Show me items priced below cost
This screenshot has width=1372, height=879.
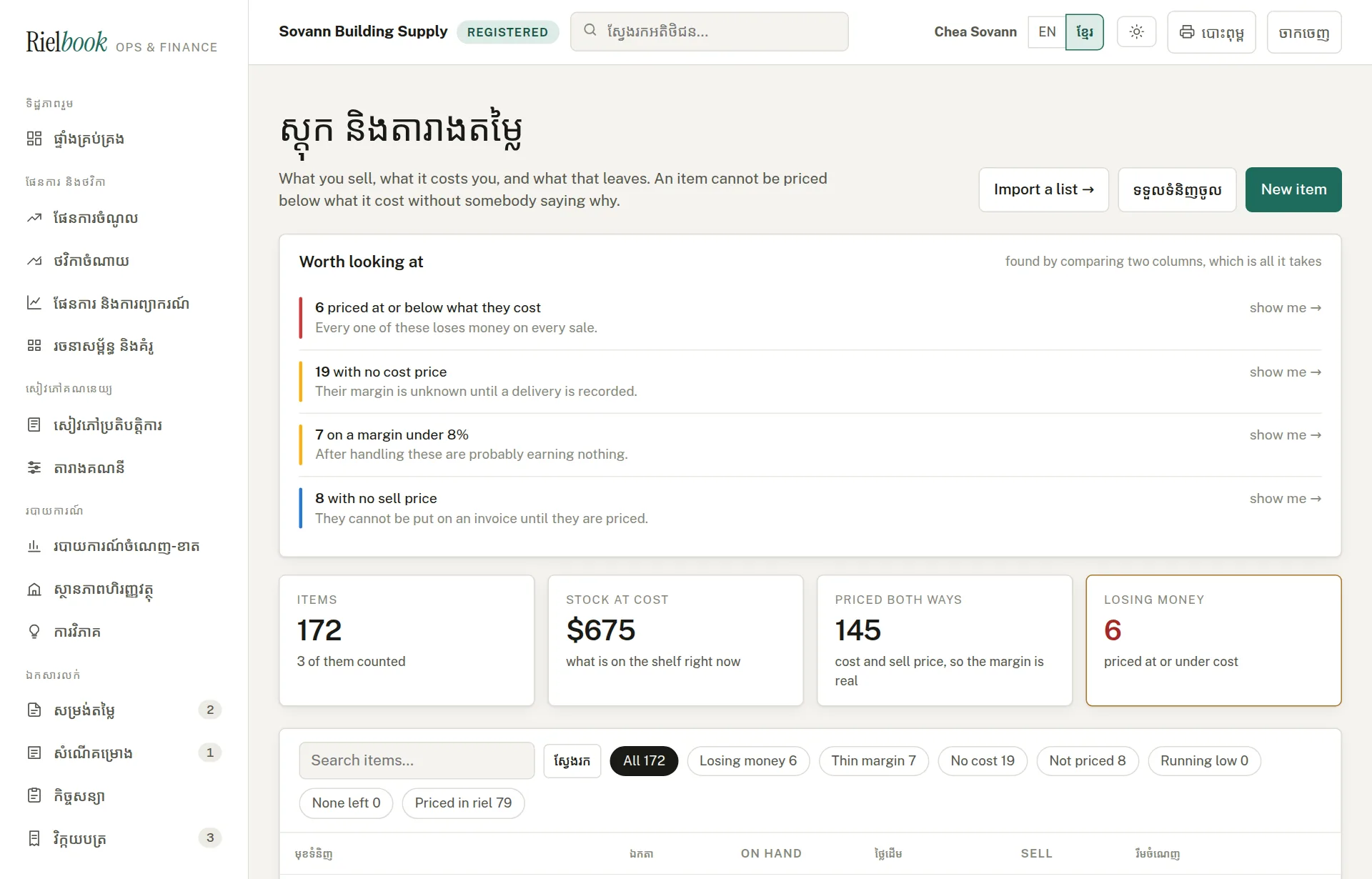point(1285,308)
